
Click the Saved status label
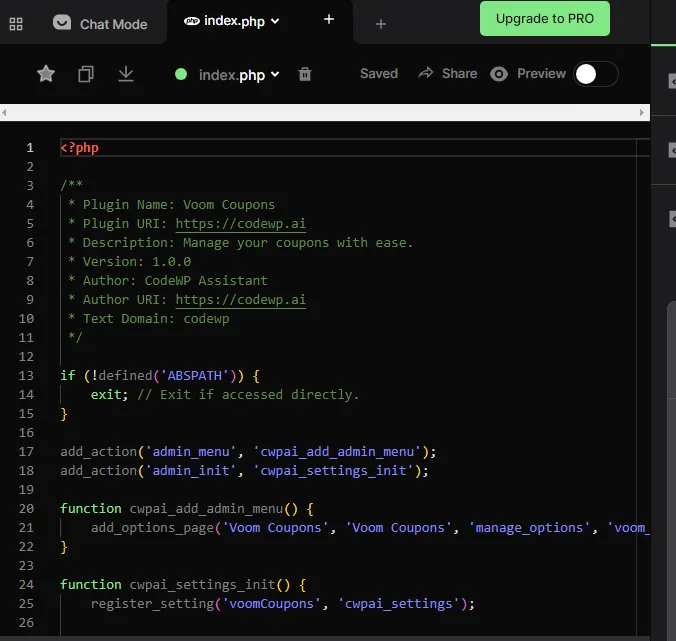(x=379, y=73)
